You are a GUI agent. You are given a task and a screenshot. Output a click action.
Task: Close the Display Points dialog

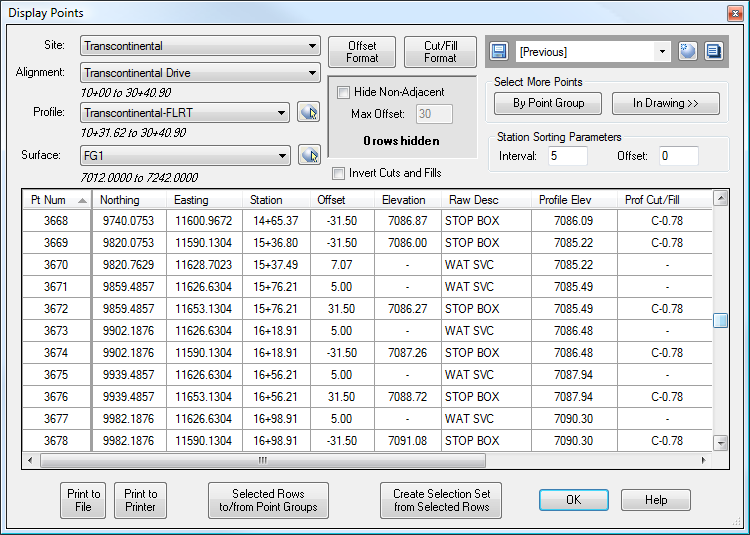735,13
